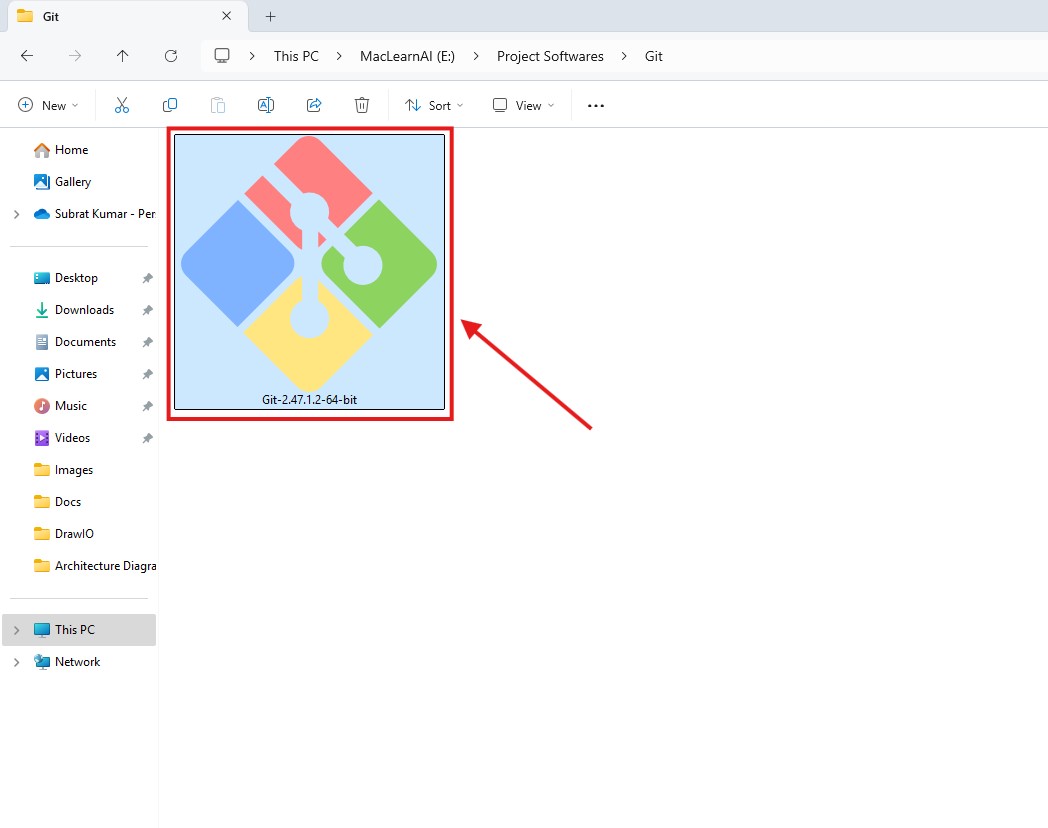Go up one folder level

(x=123, y=56)
